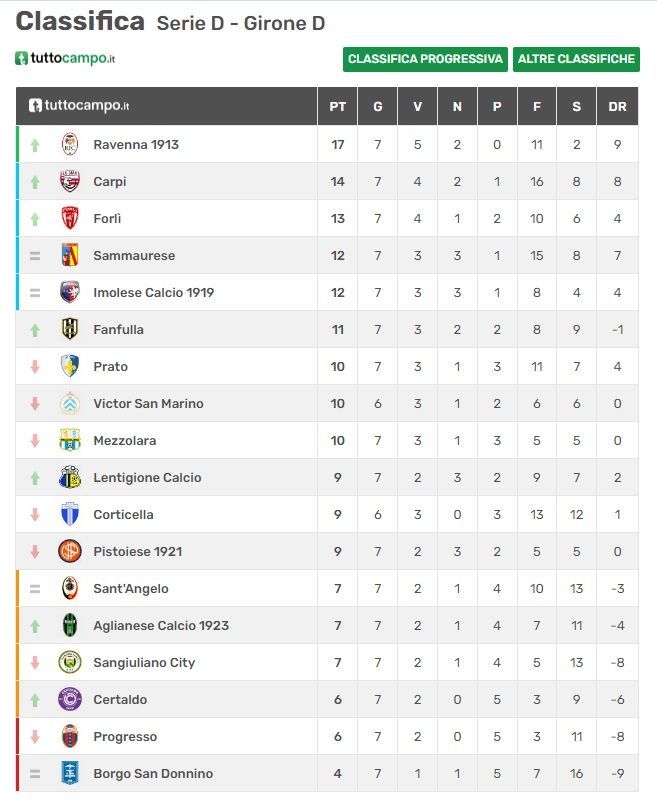Click the Carpi club logo
Screen dimensions: 657x803
(x=70, y=181)
